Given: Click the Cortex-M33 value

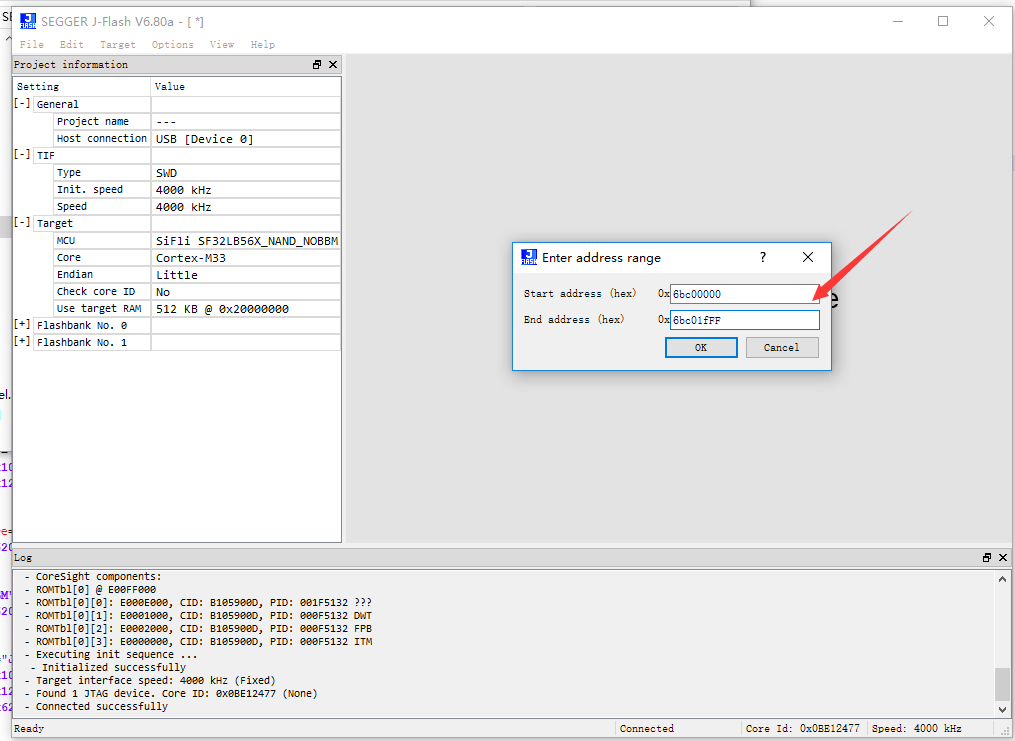Looking at the screenshot, I should tap(191, 258).
